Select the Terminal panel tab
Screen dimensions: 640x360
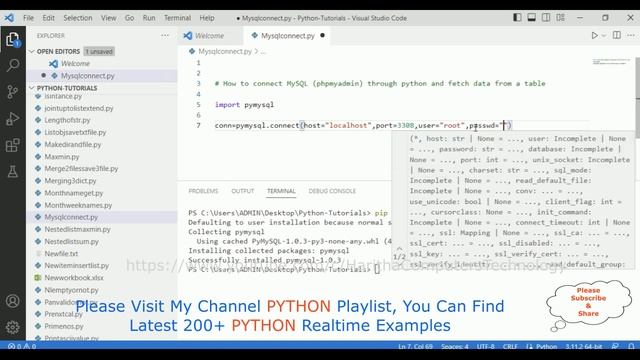click(281, 191)
